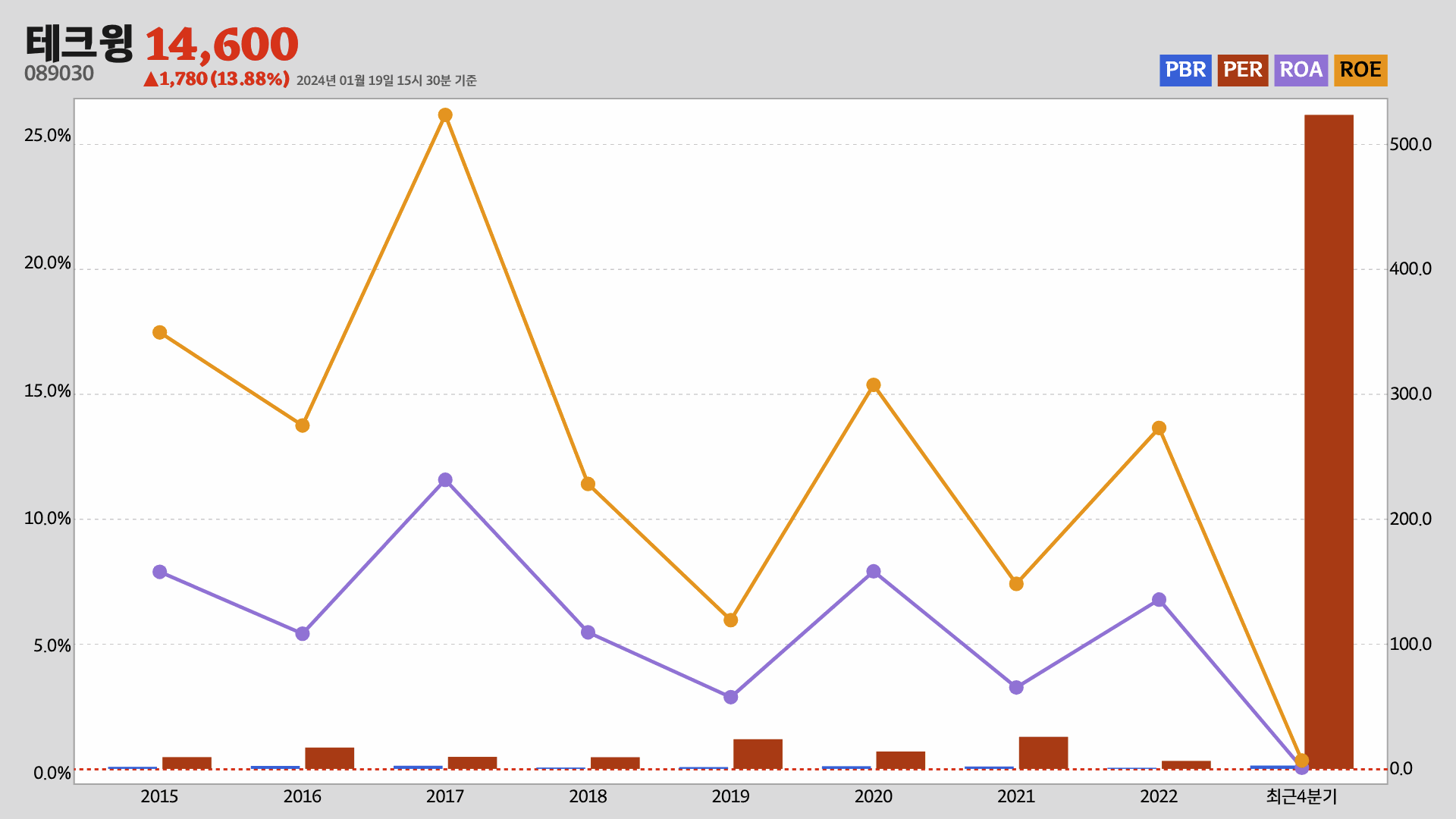Toggle the PBR legend badge
The width and height of the screenshot is (1456, 819).
click(x=1185, y=70)
